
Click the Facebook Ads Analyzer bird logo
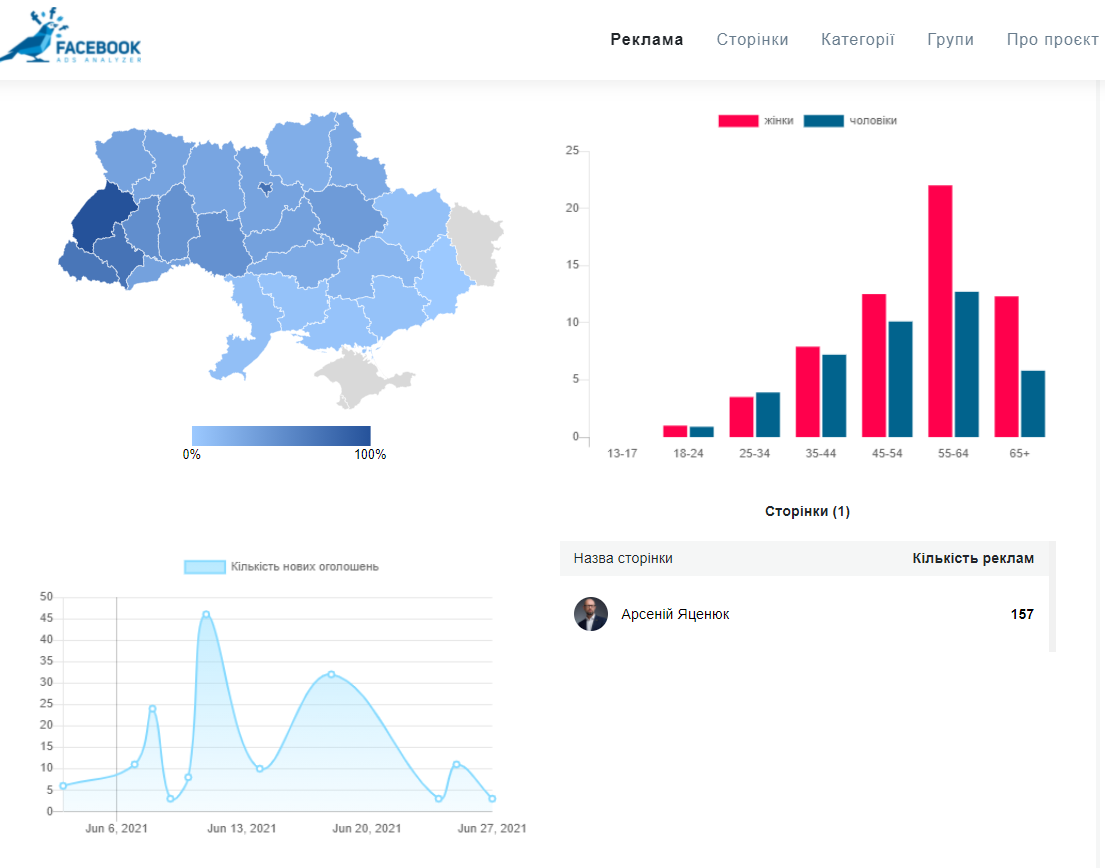70,37
